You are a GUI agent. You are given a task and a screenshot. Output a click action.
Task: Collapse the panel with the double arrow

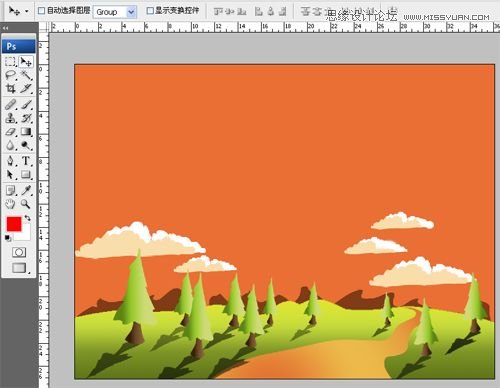(x=5, y=28)
